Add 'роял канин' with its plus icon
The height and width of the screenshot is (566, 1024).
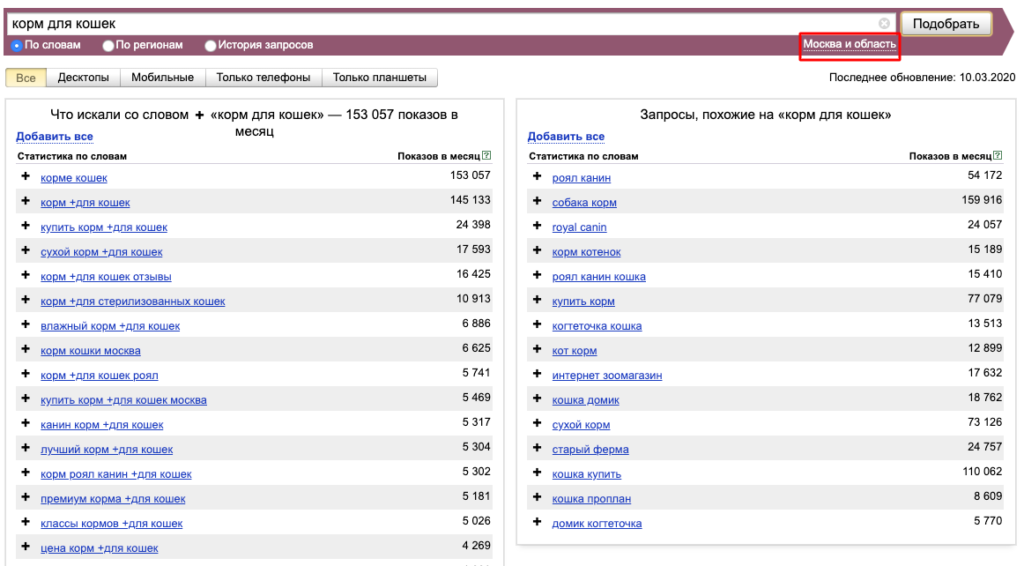pos(537,176)
